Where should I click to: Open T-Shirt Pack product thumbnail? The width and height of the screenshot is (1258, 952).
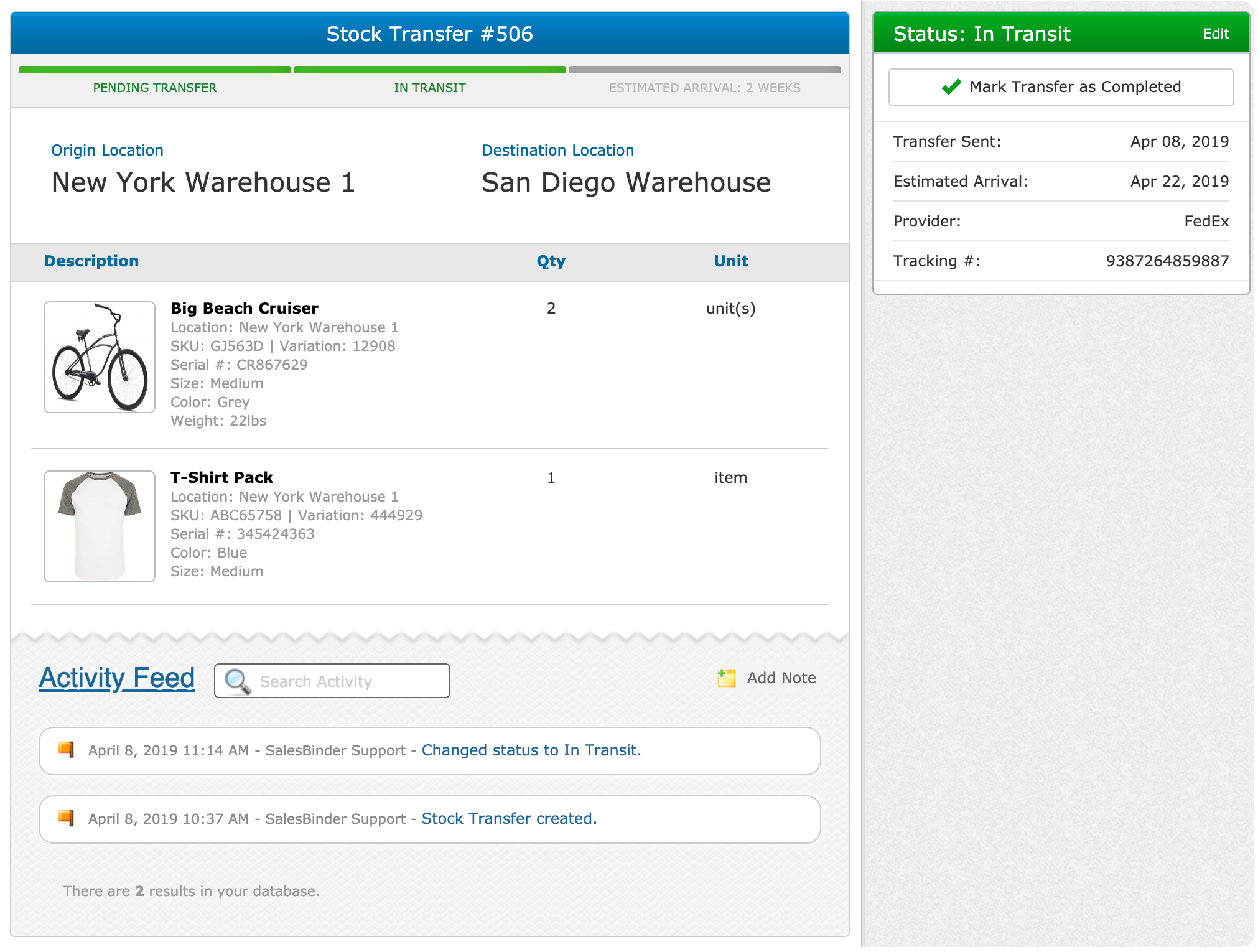pos(100,526)
